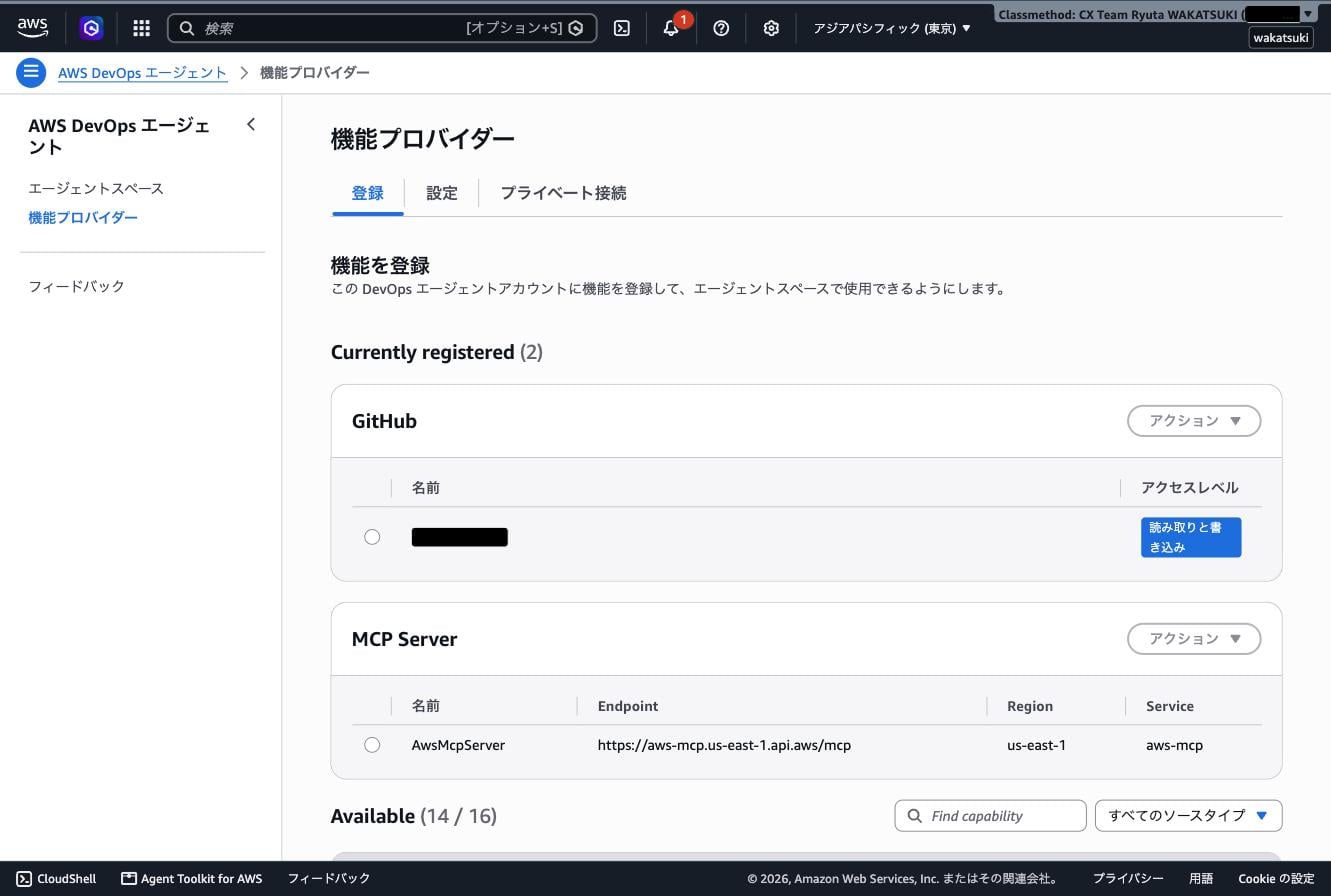Click the AwsMcpServer name cell
Viewport: 1331px width, 896px height.
coord(458,745)
